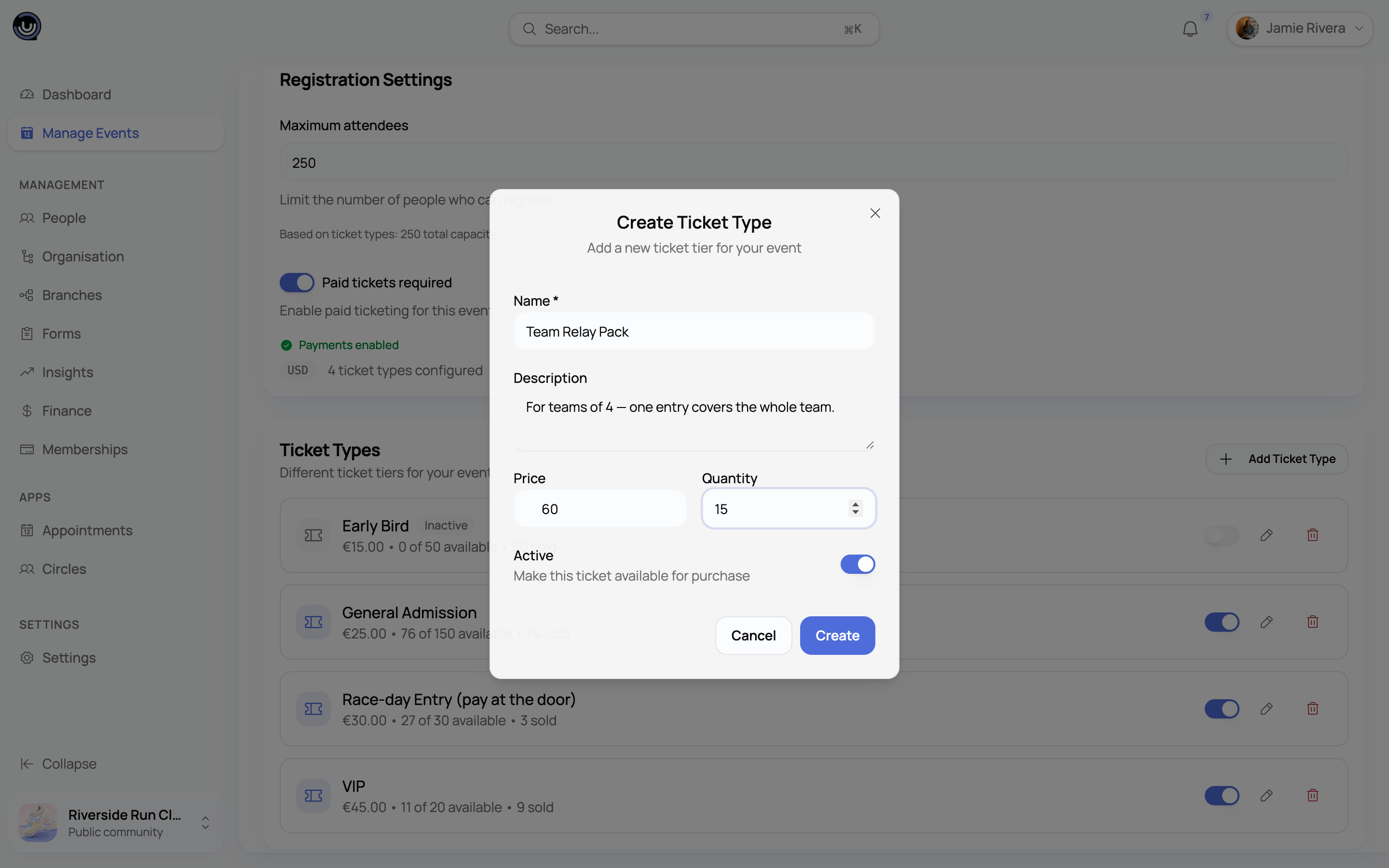Edit the Early Bird ticket
Screen dimensions: 1389x868
(1266, 535)
